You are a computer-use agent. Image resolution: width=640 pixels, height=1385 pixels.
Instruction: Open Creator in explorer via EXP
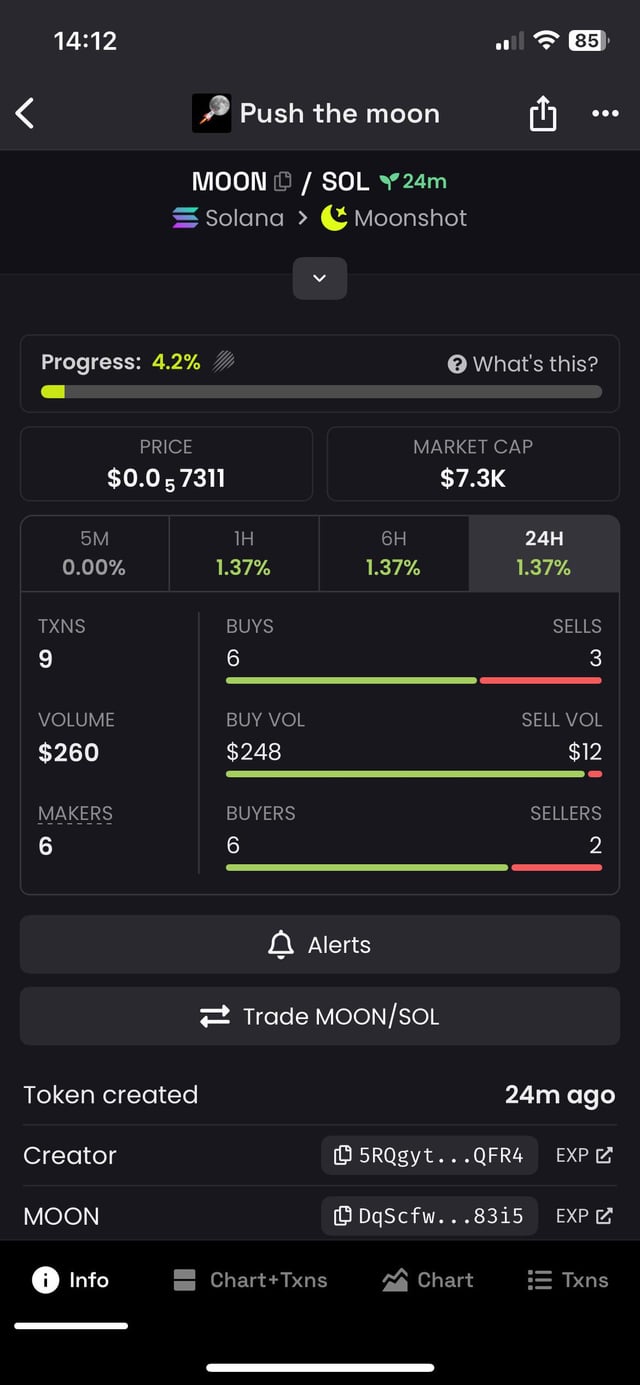coord(583,1155)
